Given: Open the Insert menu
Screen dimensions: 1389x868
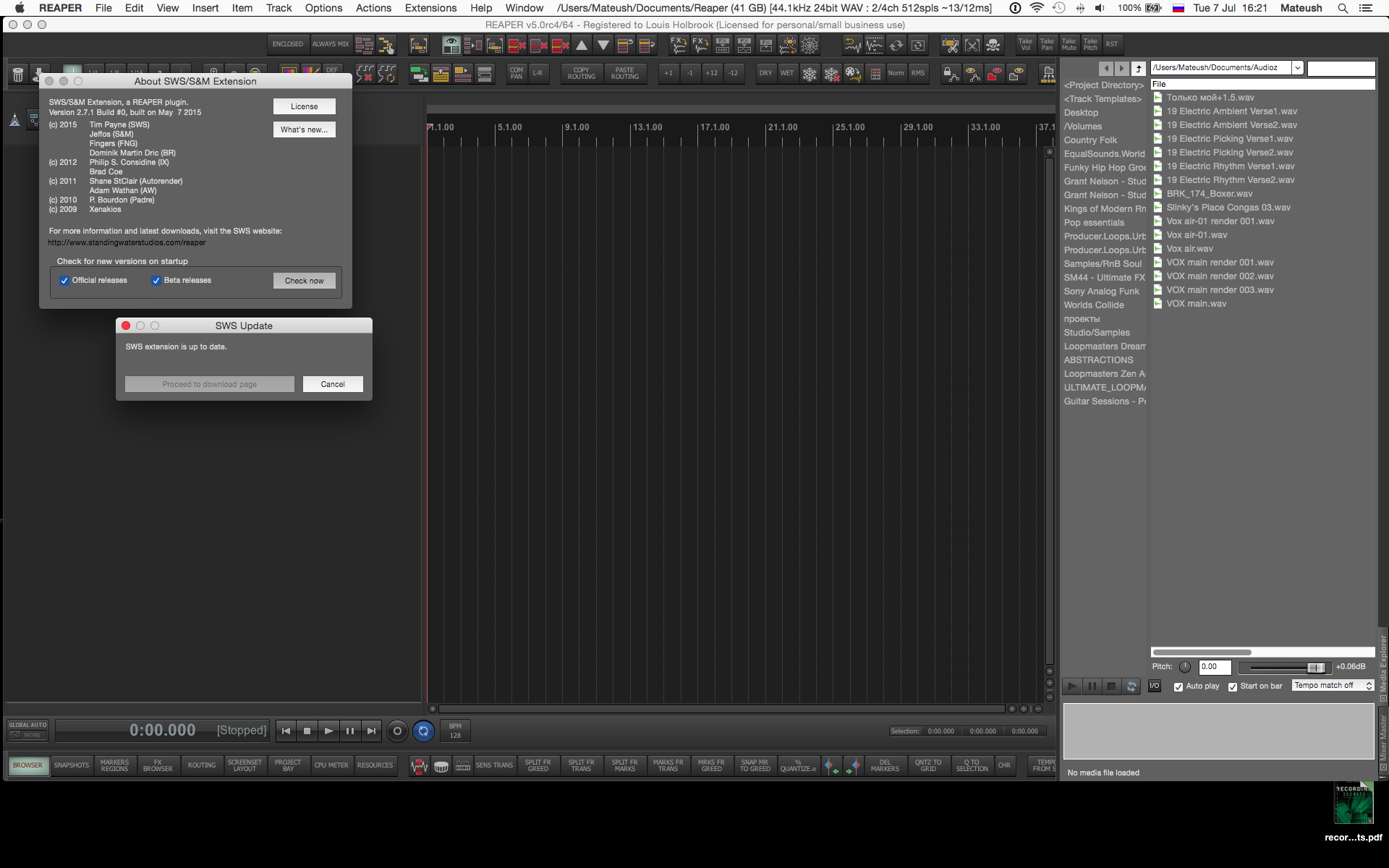Looking at the screenshot, I should click(x=205, y=8).
